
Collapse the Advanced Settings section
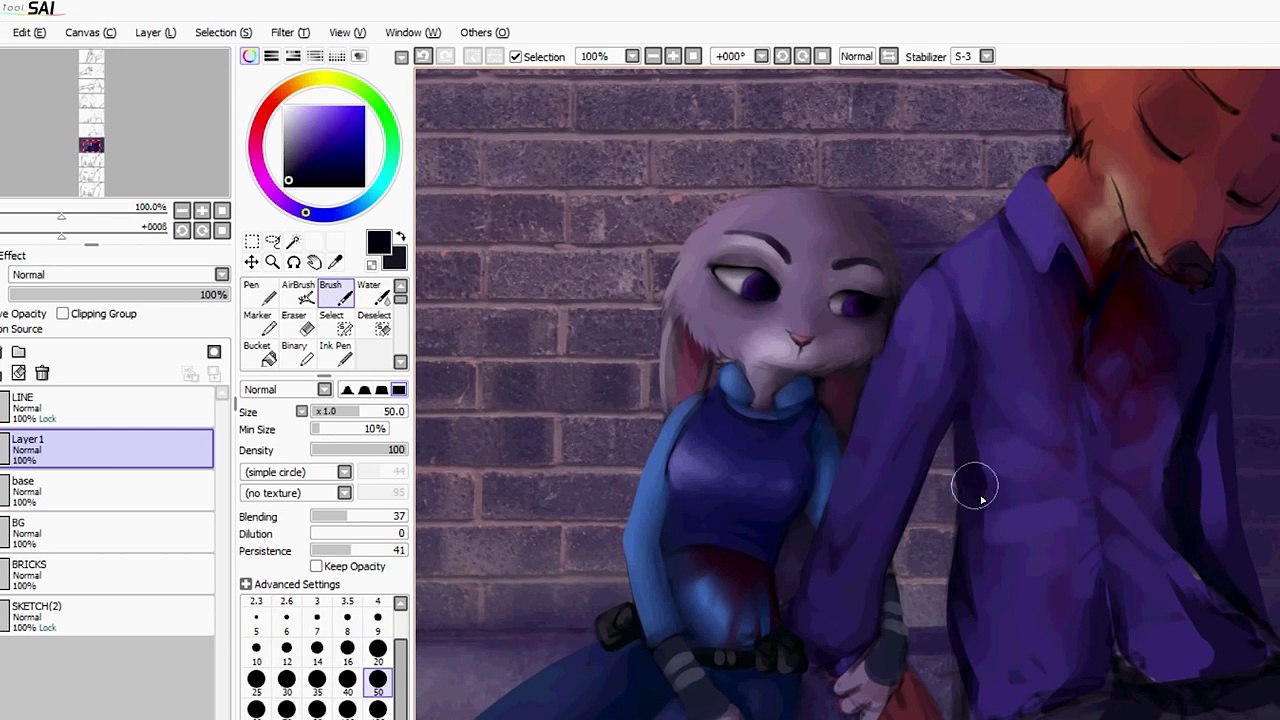[x=246, y=584]
